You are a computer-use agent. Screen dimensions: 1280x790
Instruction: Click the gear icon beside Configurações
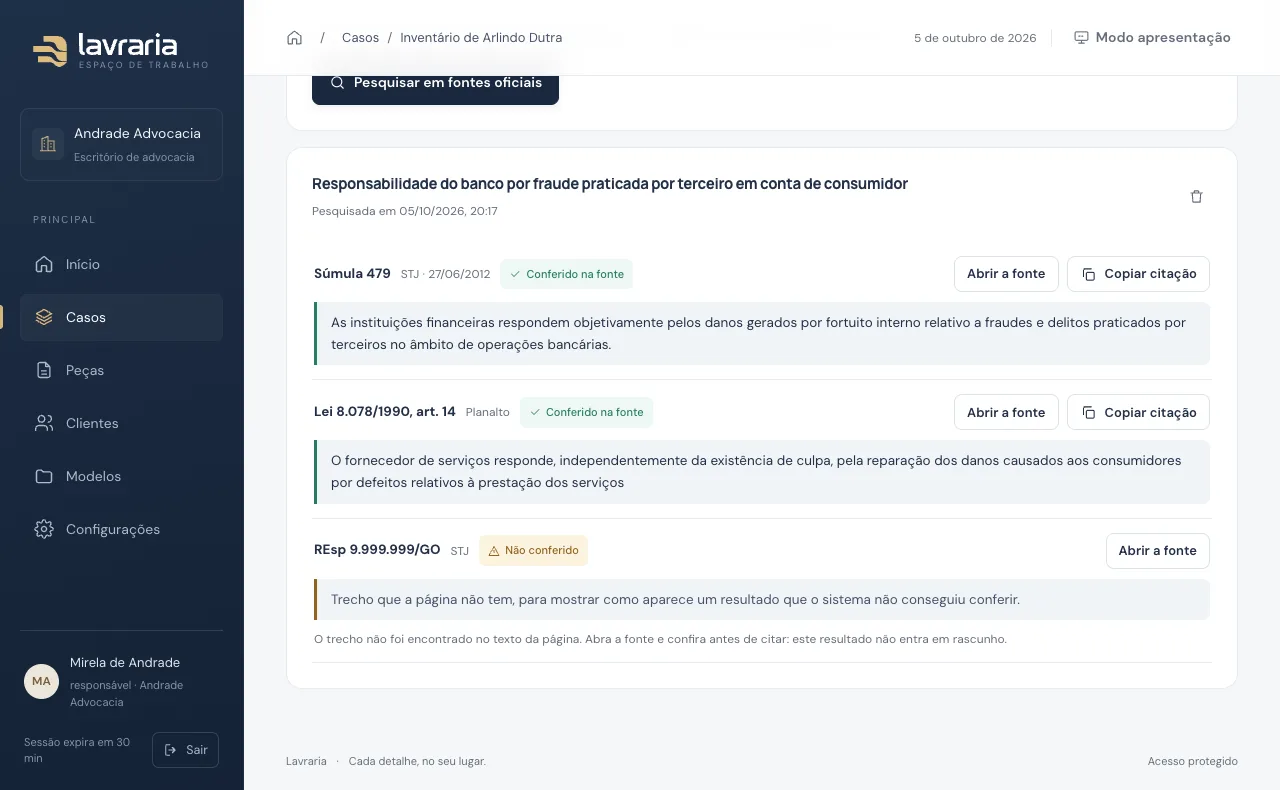click(44, 529)
